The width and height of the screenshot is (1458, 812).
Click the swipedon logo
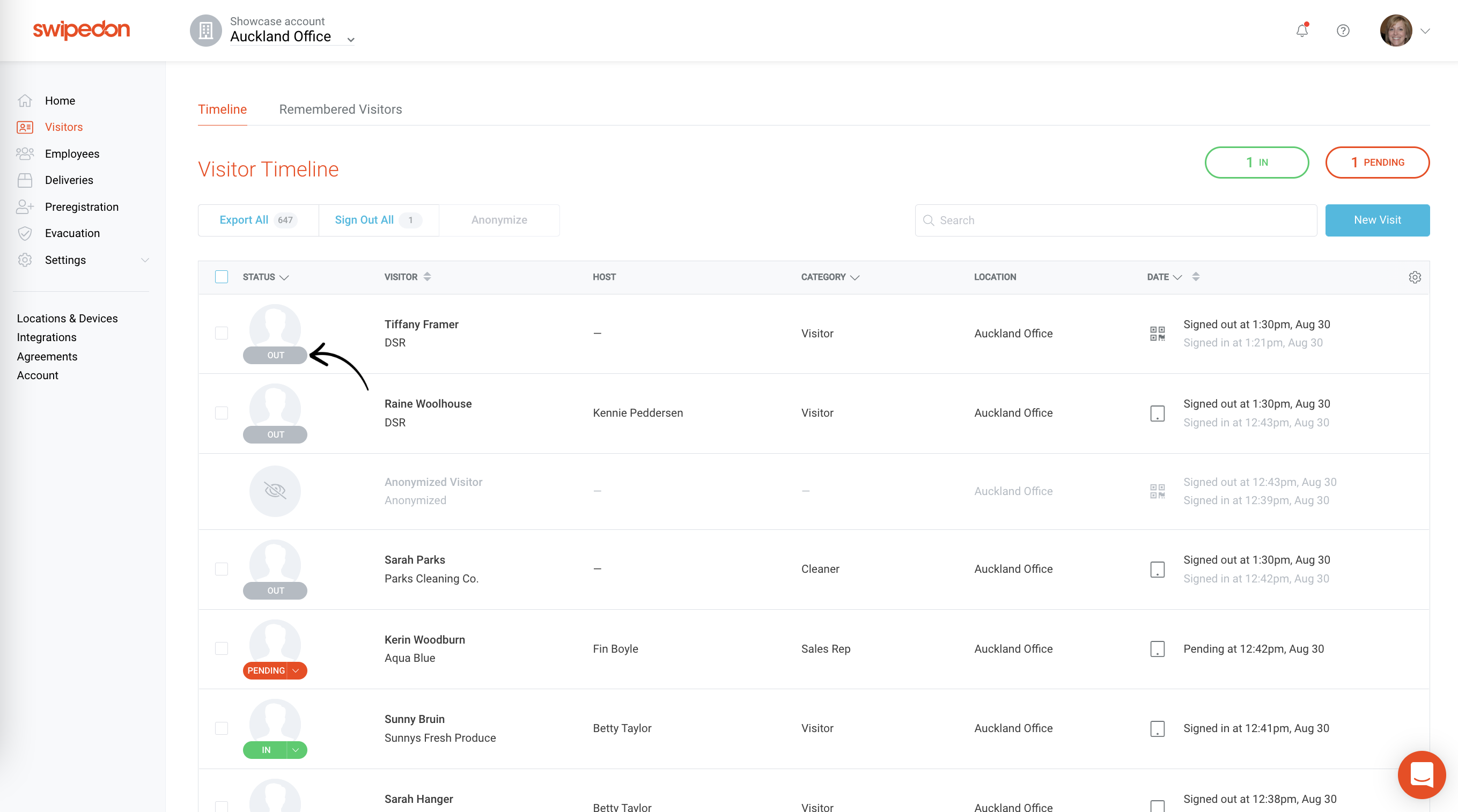pos(82,30)
